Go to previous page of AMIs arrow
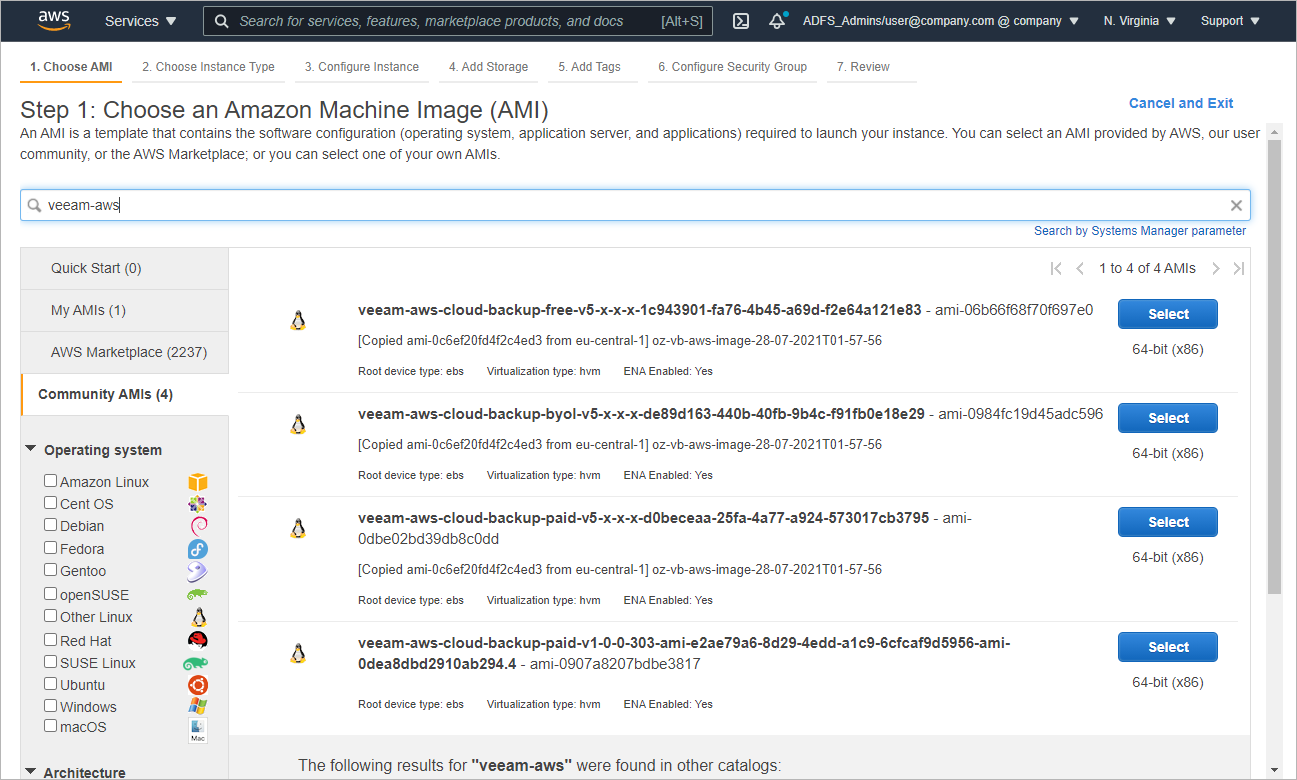This screenshot has width=1297, height=780. pyautogui.click(x=1080, y=268)
